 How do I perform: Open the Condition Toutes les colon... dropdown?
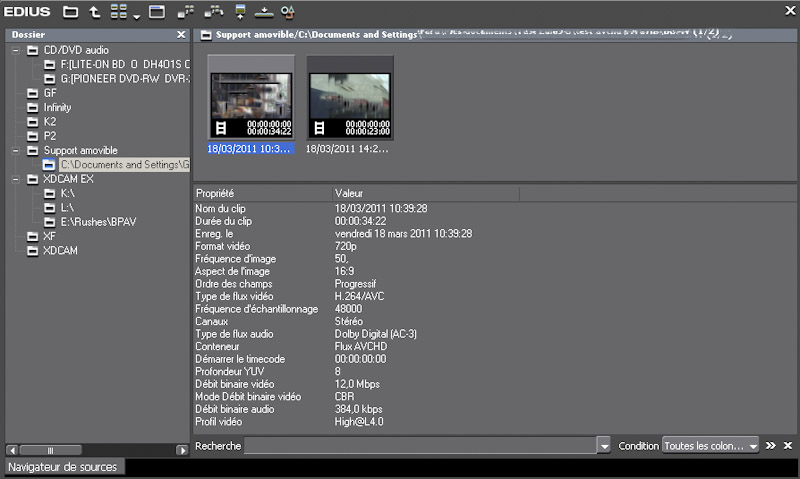pyautogui.click(x=710, y=445)
